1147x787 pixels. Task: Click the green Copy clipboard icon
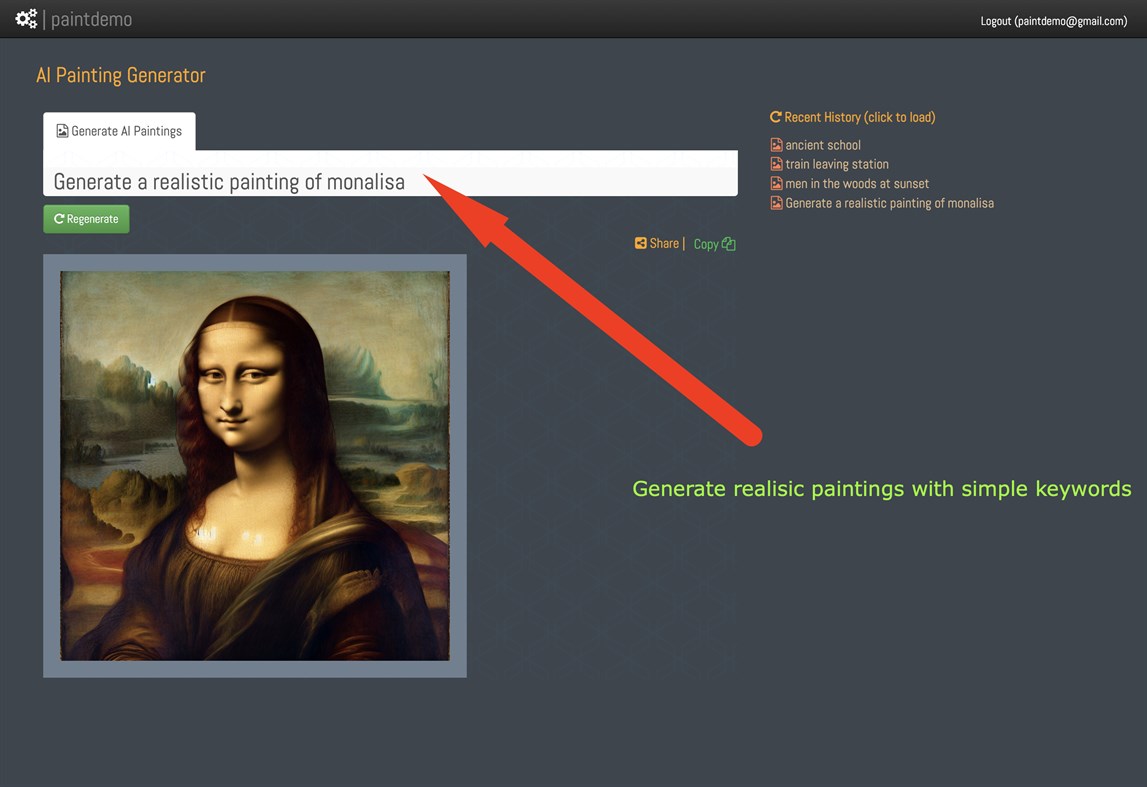click(x=731, y=242)
